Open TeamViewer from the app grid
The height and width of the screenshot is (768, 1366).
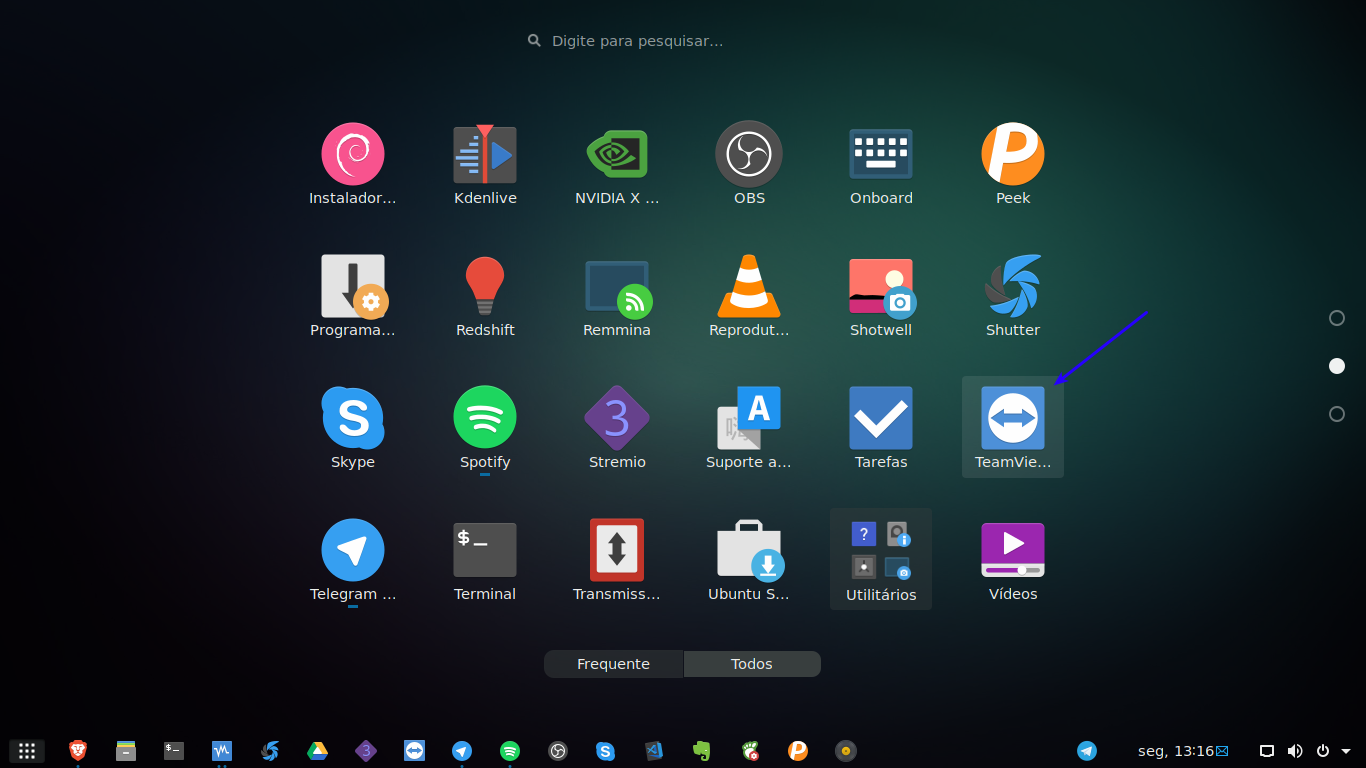pos(1013,427)
